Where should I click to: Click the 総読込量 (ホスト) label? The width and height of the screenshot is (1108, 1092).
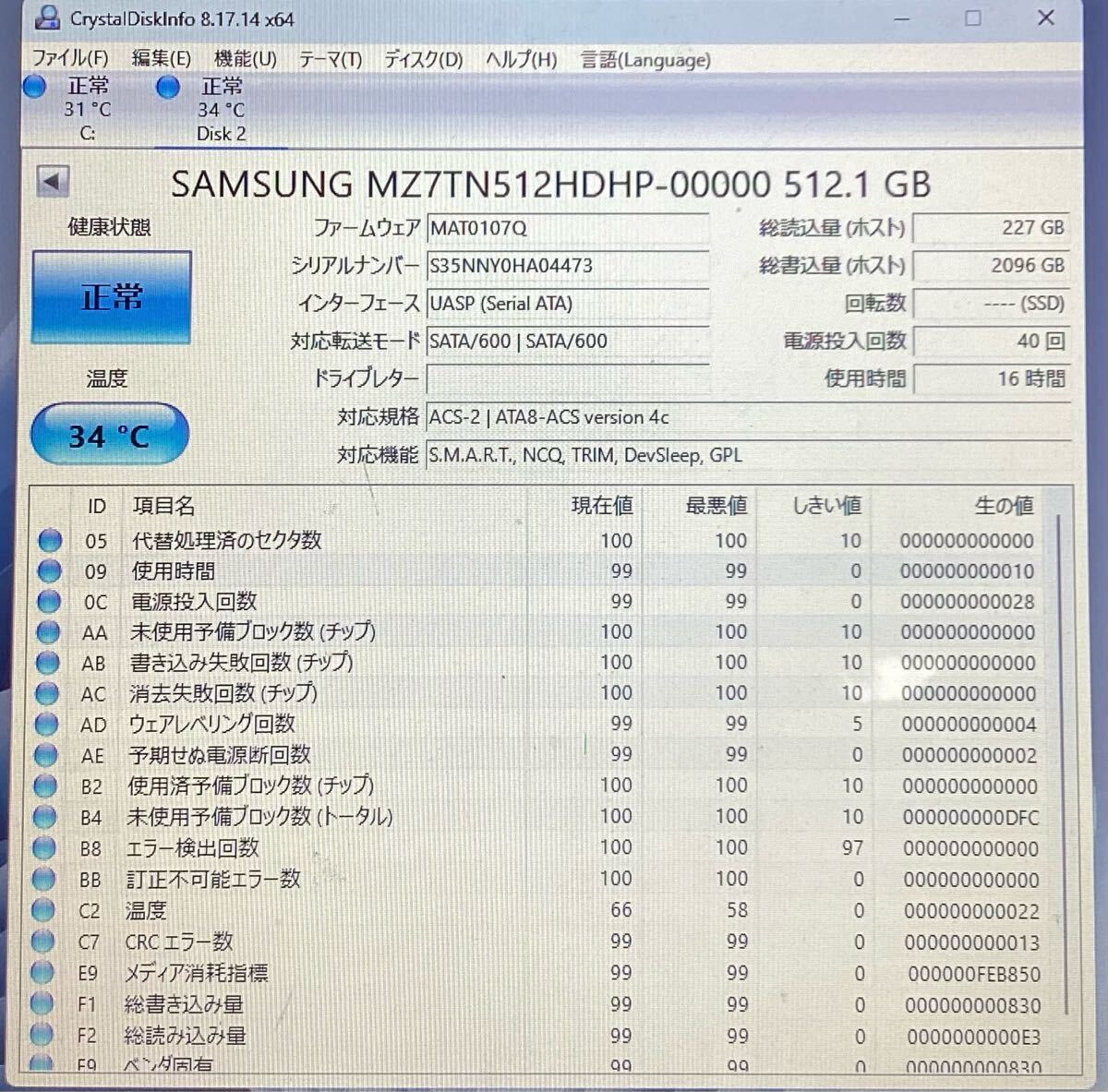point(832,227)
